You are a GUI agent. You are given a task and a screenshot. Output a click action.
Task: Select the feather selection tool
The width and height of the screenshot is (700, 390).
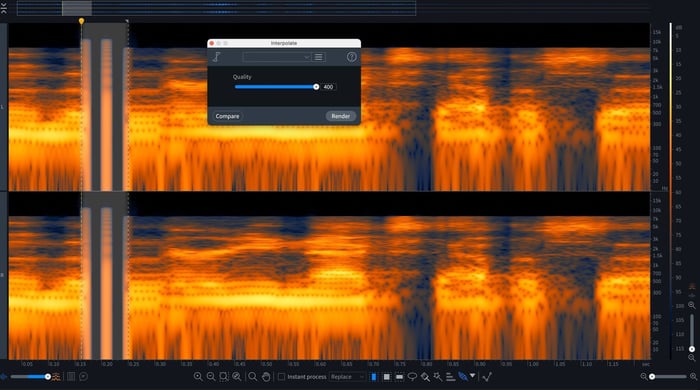462,377
